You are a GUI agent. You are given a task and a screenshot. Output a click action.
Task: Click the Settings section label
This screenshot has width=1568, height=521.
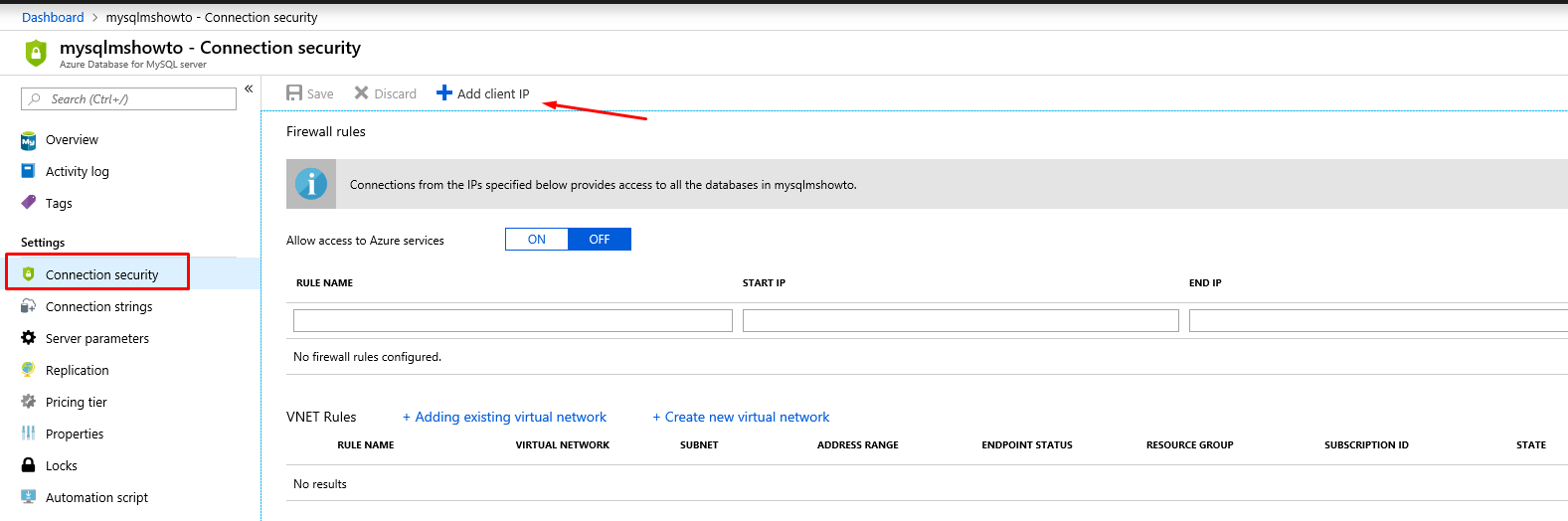point(43,243)
